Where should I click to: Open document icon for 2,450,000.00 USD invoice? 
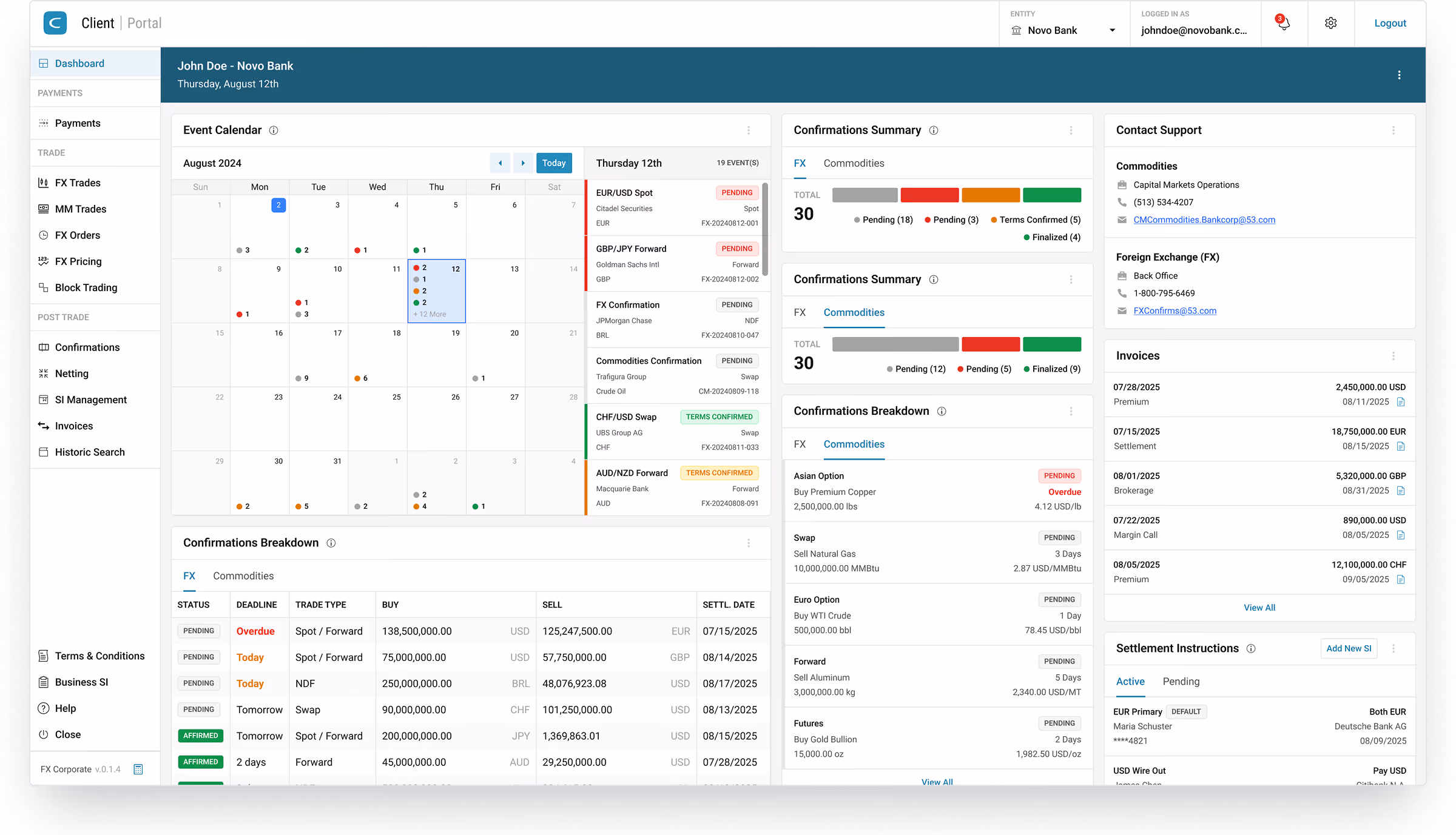point(1401,402)
